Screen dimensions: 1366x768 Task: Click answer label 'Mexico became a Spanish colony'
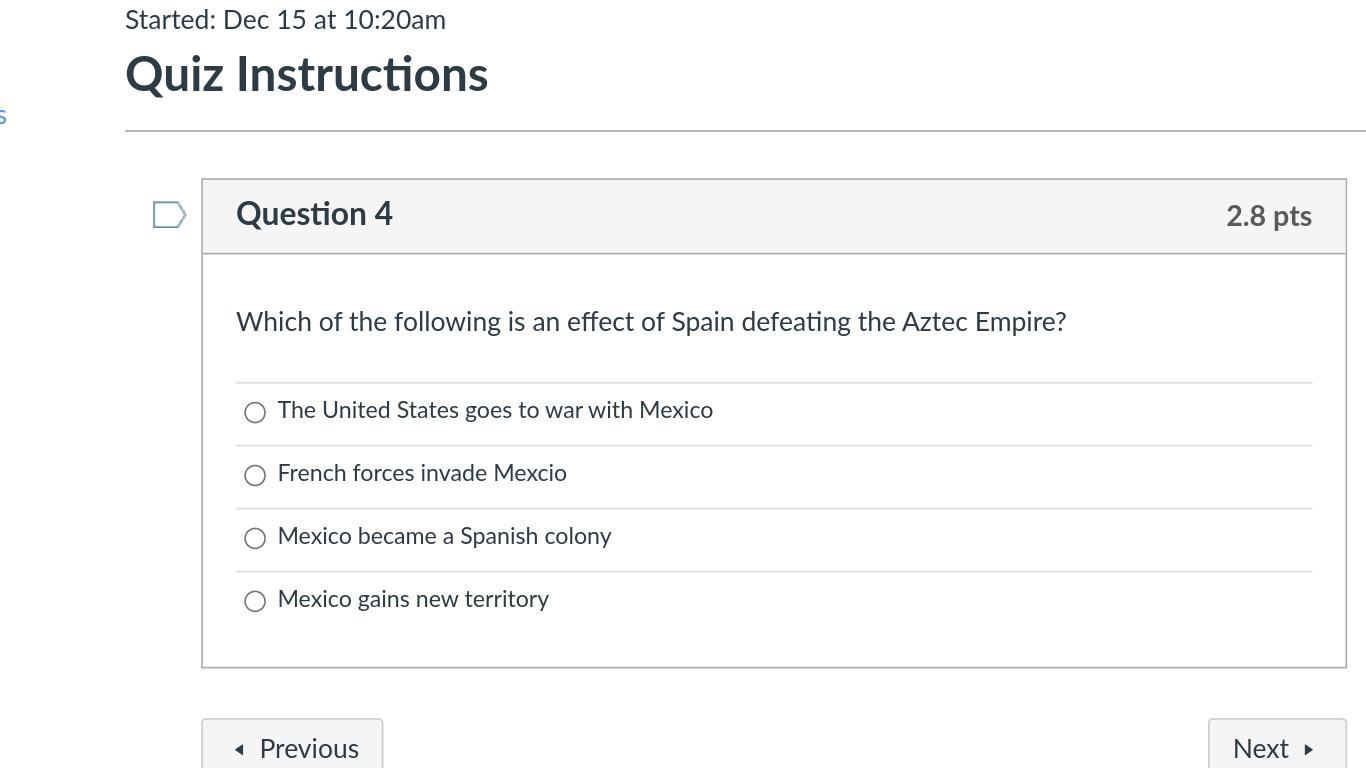pos(444,536)
